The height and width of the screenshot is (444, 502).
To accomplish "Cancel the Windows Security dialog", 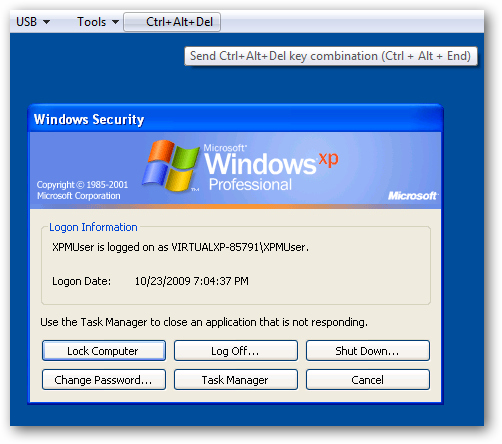I will [x=368, y=380].
